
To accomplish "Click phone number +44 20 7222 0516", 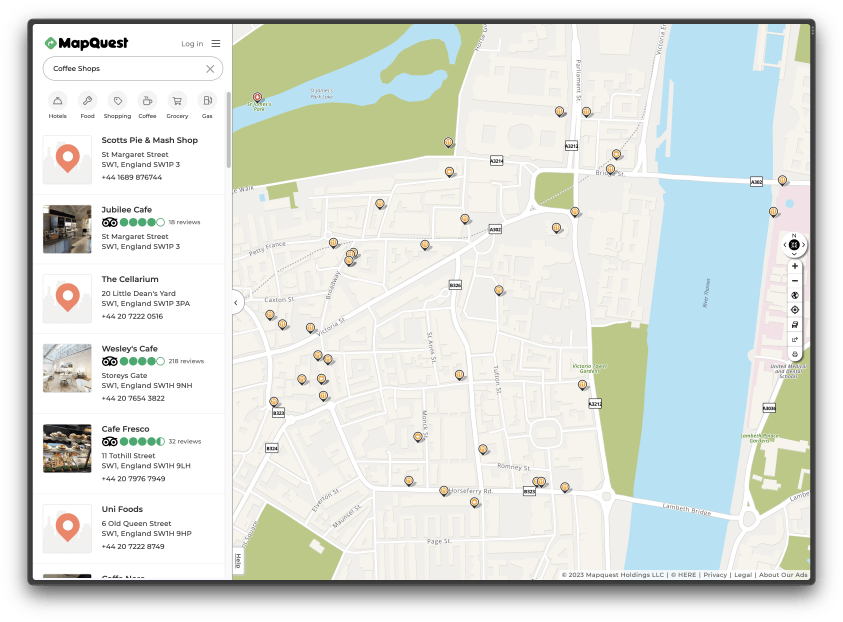I will pos(132,317).
